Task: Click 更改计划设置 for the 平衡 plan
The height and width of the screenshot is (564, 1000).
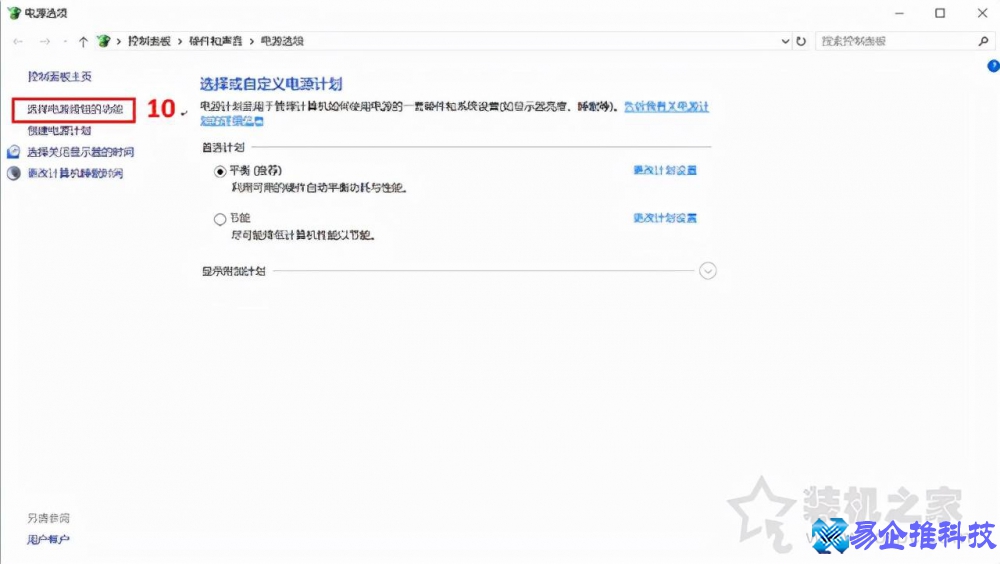Action: tap(665, 170)
